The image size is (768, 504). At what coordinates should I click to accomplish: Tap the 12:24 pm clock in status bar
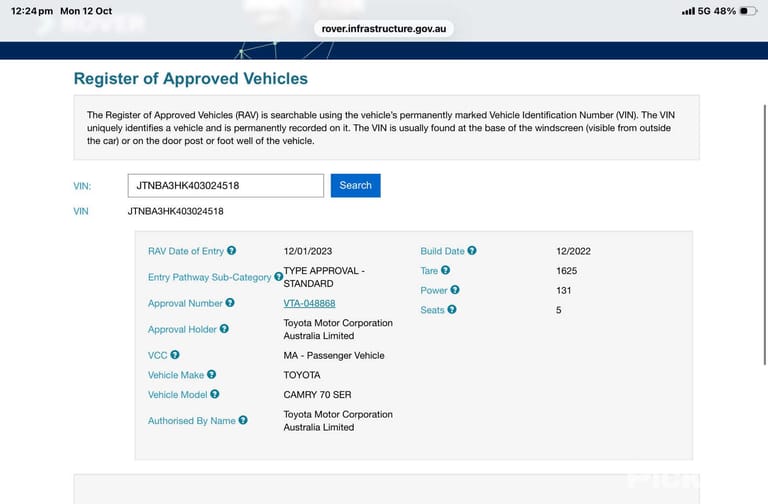32,11
